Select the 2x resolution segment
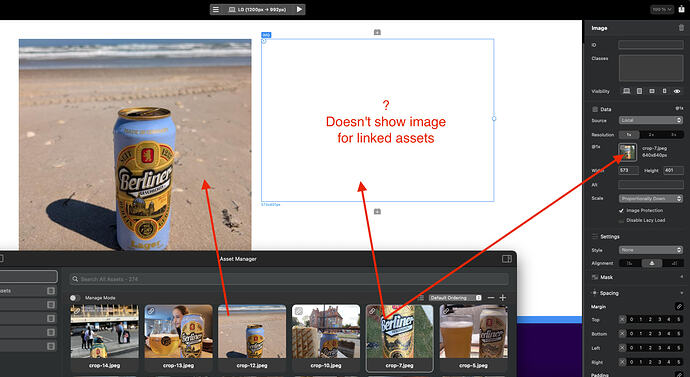The width and height of the screenshot is (690, 377). coord(651,135)
